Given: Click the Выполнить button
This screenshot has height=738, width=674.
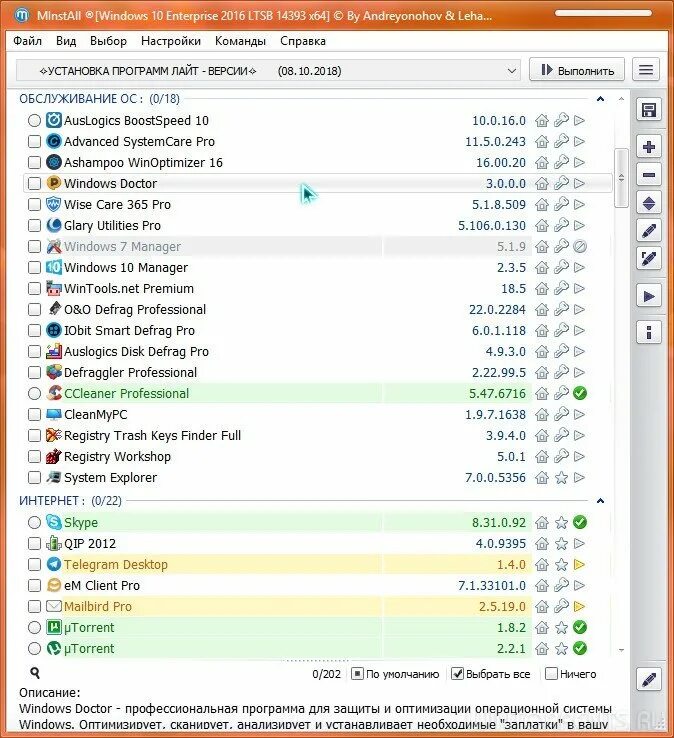Looking at the screenshot, I should point(577,70).
